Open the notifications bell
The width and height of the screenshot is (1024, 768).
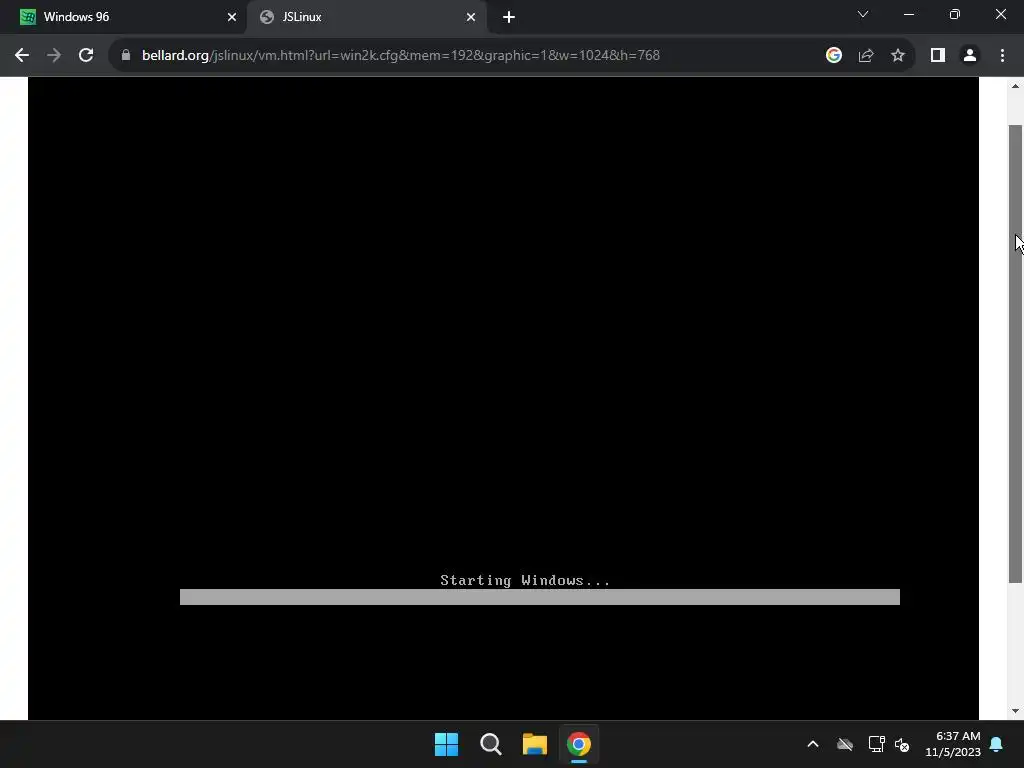(997, 744)
